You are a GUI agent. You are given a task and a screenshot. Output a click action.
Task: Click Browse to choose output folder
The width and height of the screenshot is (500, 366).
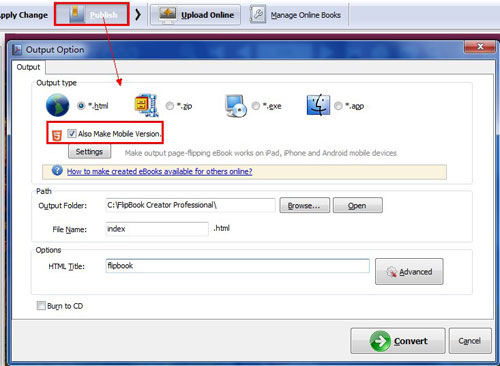coord(304,205)
